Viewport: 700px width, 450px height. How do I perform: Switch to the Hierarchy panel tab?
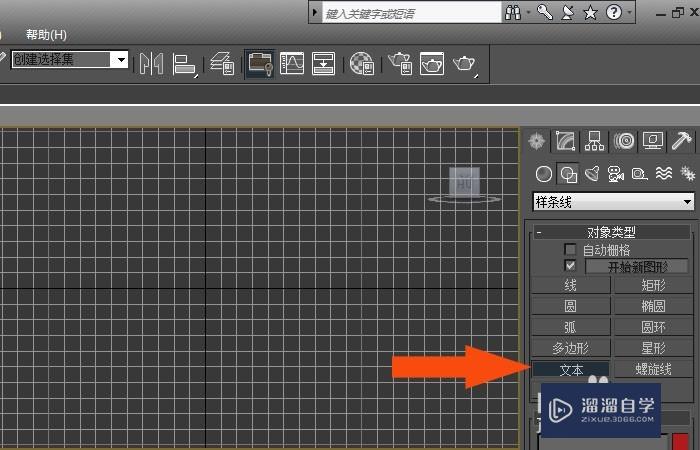click(x=594, y=141)
